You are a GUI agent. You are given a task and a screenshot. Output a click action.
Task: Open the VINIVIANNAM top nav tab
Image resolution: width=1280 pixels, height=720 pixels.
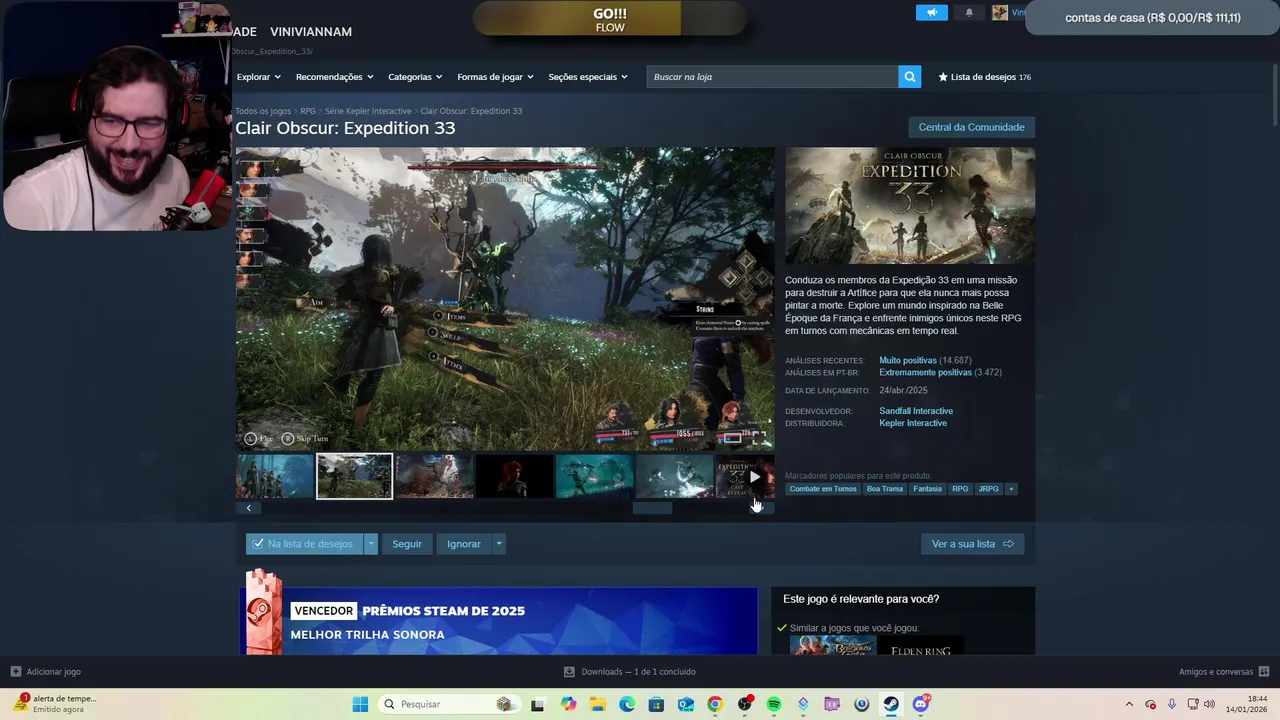click(311, 32)
